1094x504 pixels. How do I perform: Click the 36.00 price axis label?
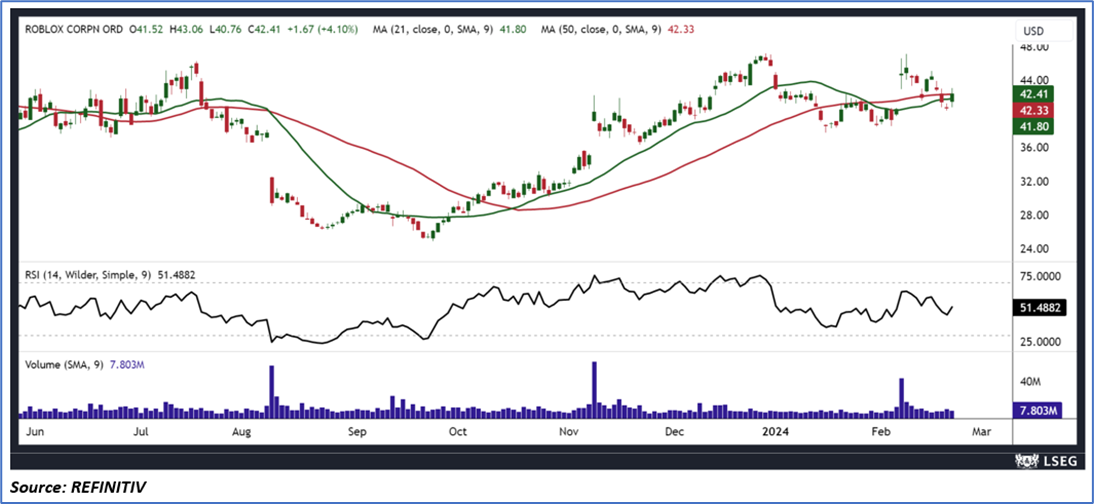(x=1033, y=148)
